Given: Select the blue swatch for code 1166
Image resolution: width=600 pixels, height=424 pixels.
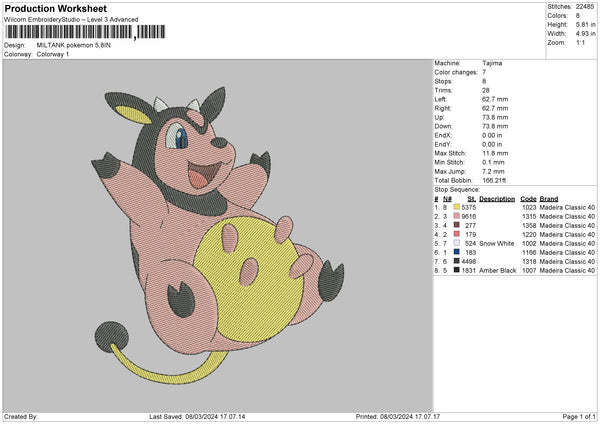Looking at the screenshot, I should click(x=457, y=252).
